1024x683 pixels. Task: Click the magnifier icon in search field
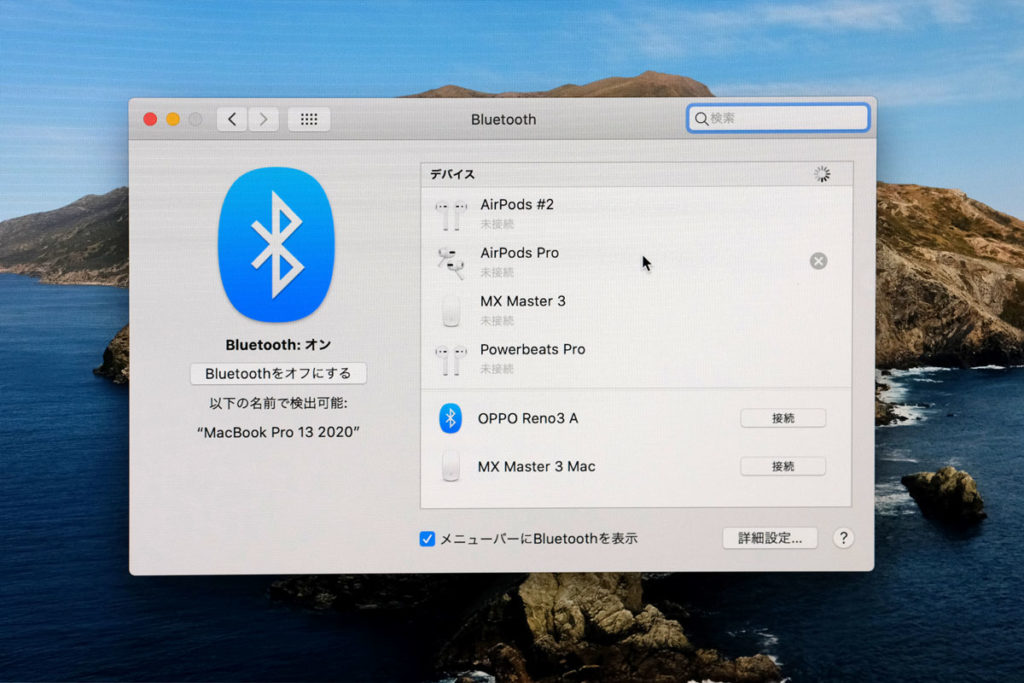[x=701, y=118]
